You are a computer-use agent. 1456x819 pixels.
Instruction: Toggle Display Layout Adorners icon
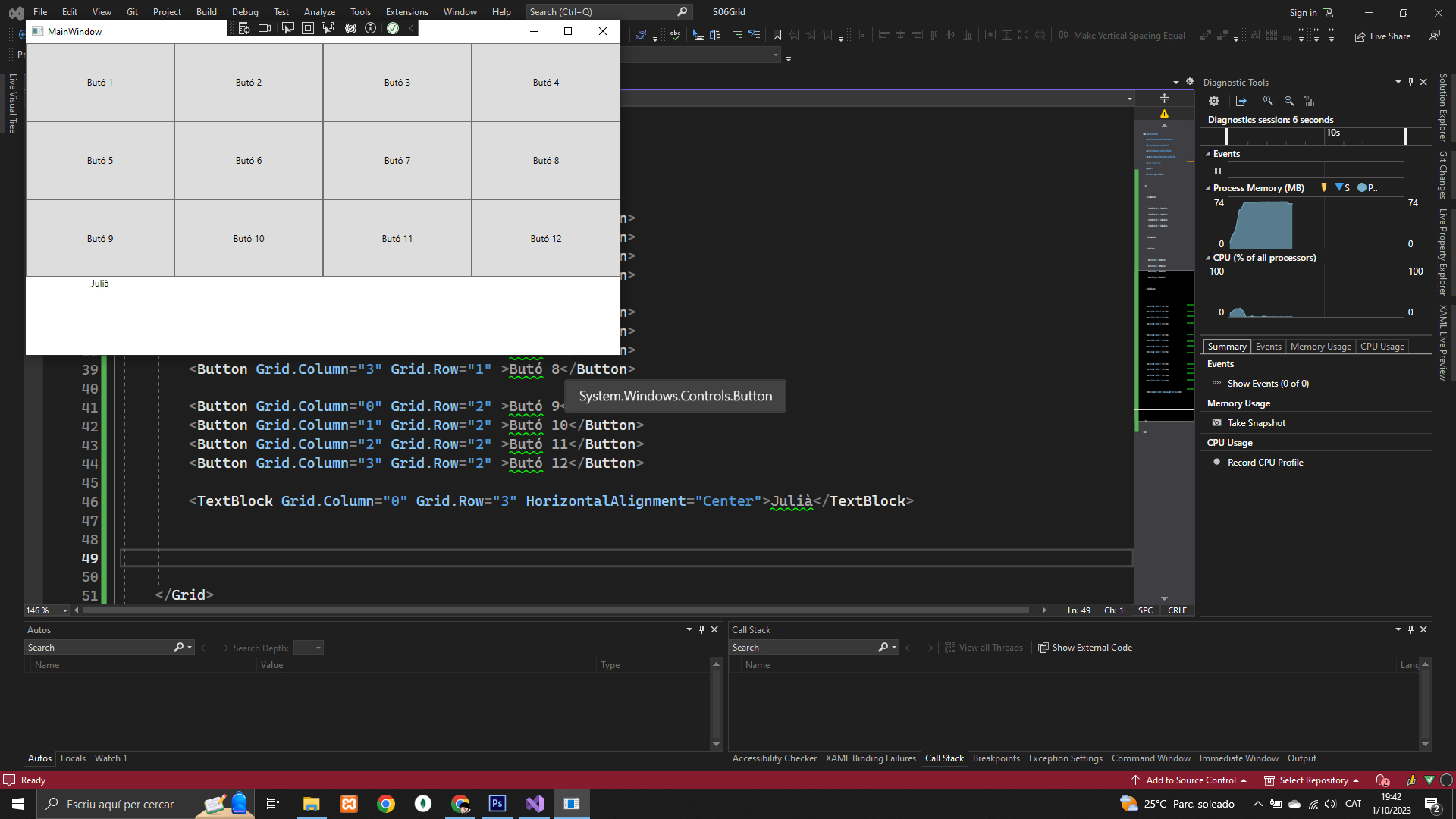(x=308, y=28)
